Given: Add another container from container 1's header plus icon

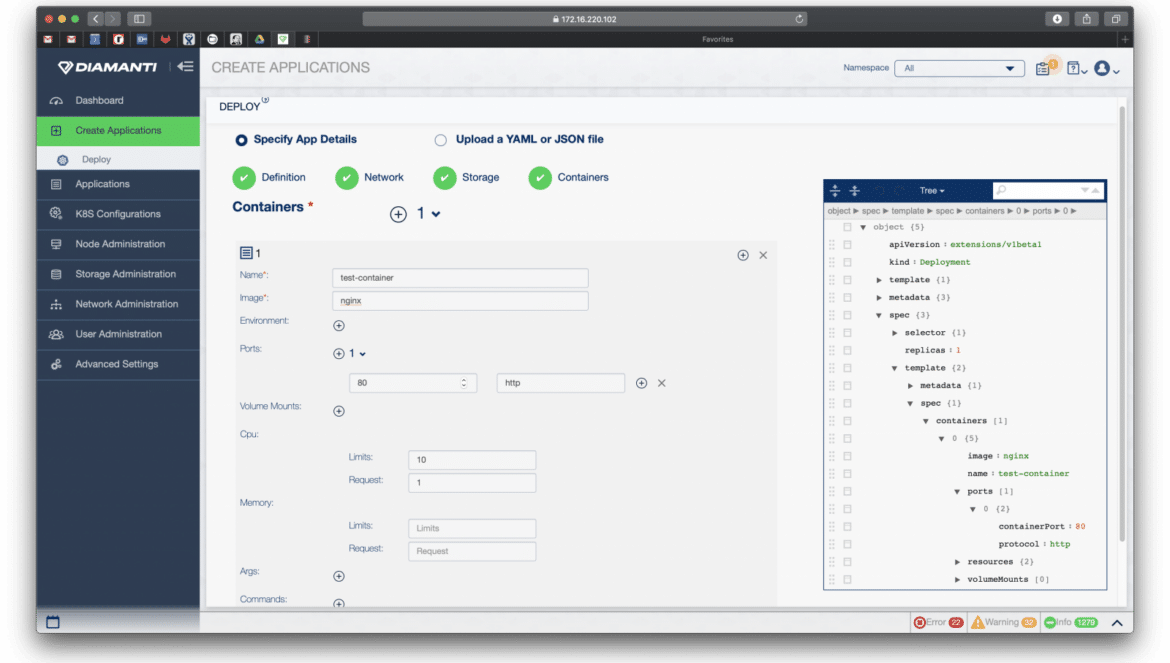Looking at the screenshot, I should tap(743, 255).
